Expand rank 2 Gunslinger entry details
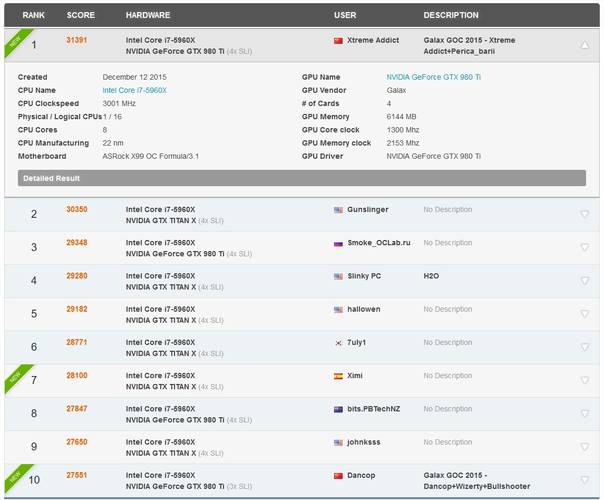Screen dimensions: 604x500 pos(584,214)
